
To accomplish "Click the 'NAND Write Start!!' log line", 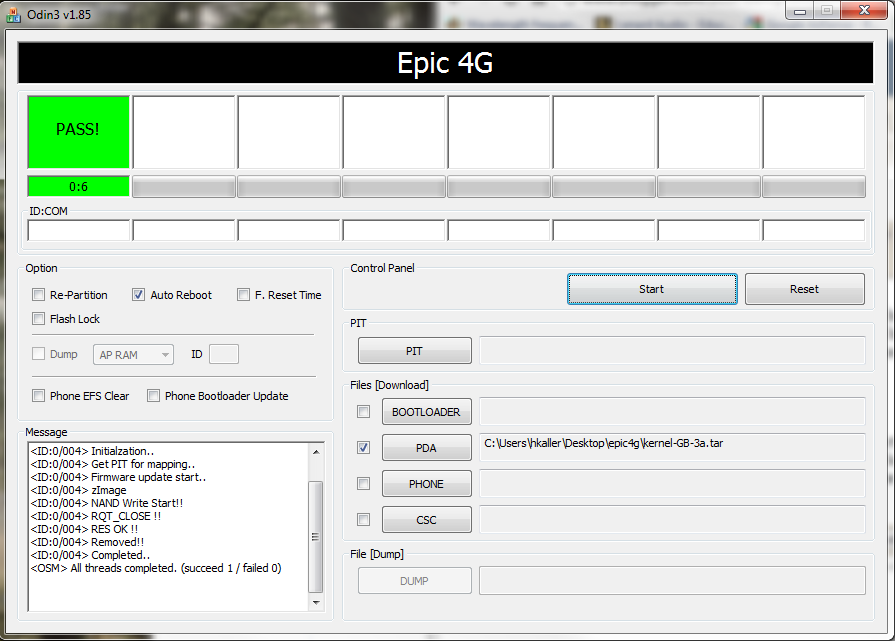I will pos(107,503).
